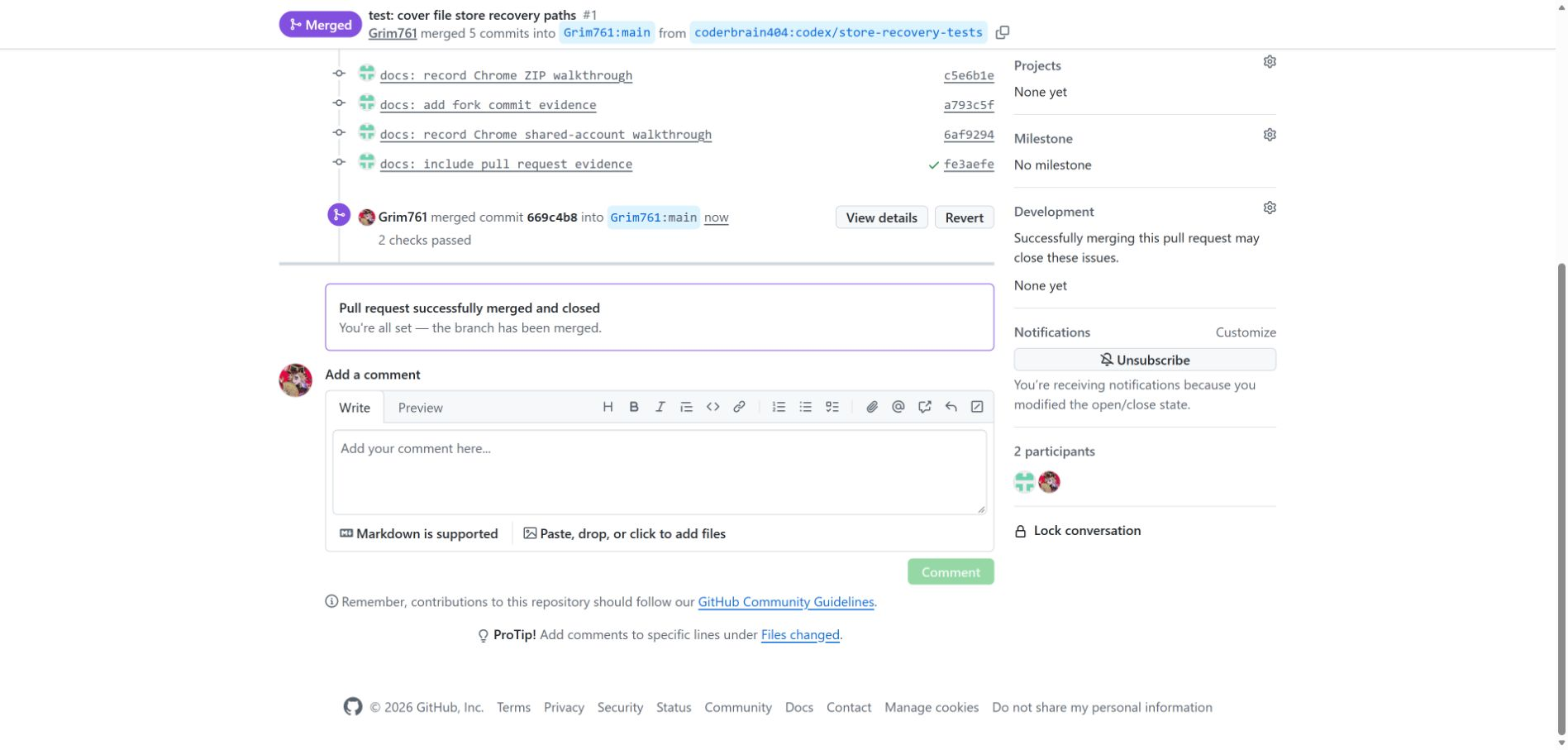Open GitHub Community Guidelines link
This screenshot has width=1568, height=750.
tap(785, 602)
